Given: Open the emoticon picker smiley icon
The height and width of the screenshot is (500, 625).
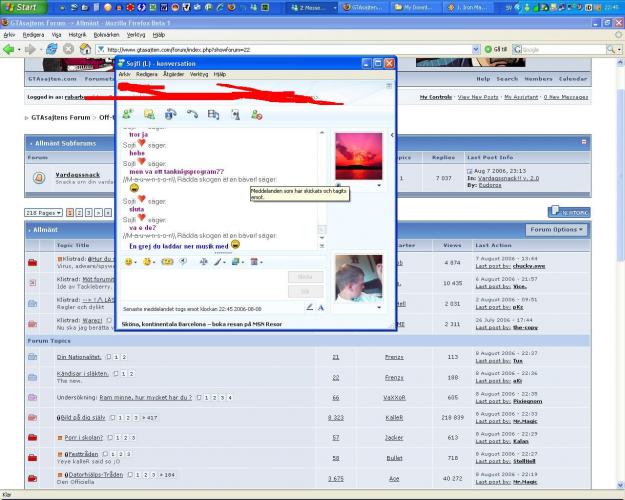Looking at the screenshot, I should [129, 261].
